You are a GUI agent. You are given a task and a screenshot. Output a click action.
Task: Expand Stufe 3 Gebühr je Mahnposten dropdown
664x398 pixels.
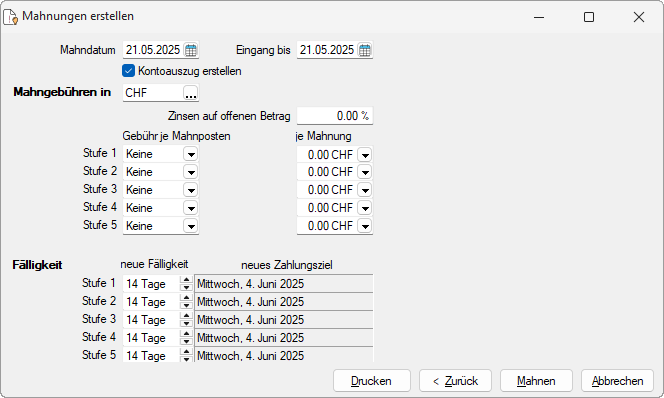click(191, 190)
